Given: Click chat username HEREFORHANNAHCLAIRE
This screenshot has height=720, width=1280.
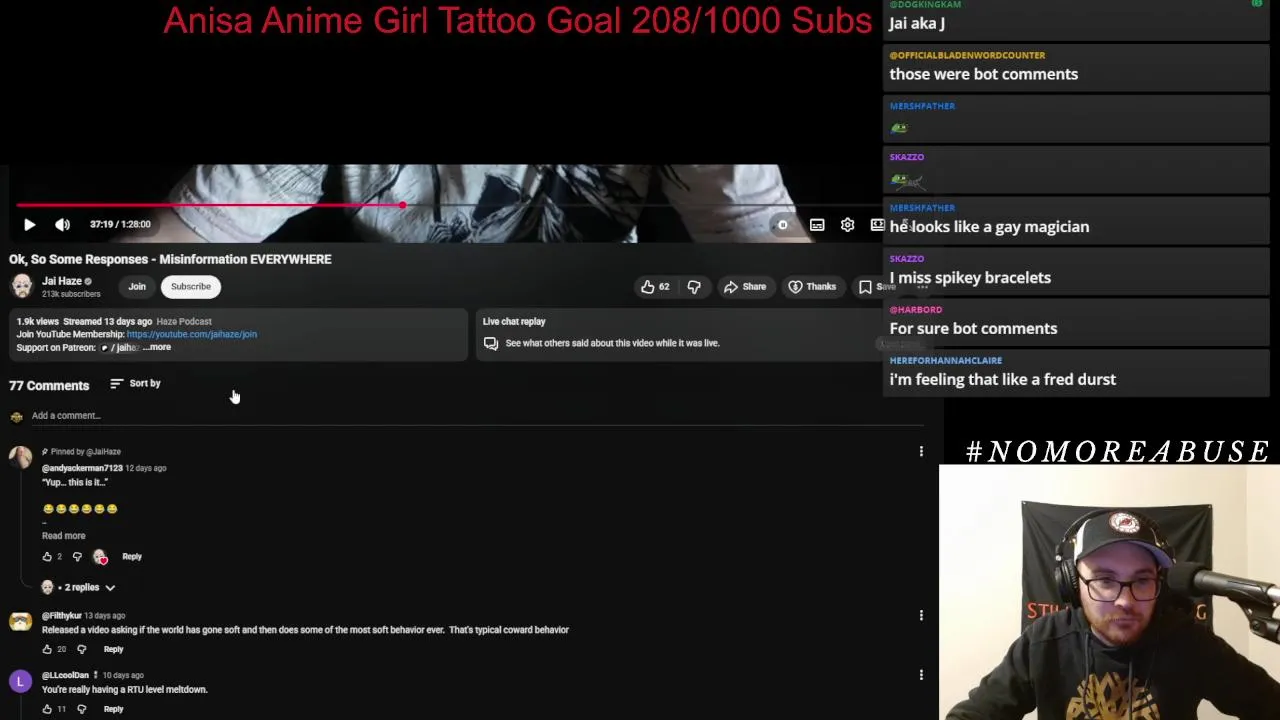Looking at the screenshot, I should [946, 361].
